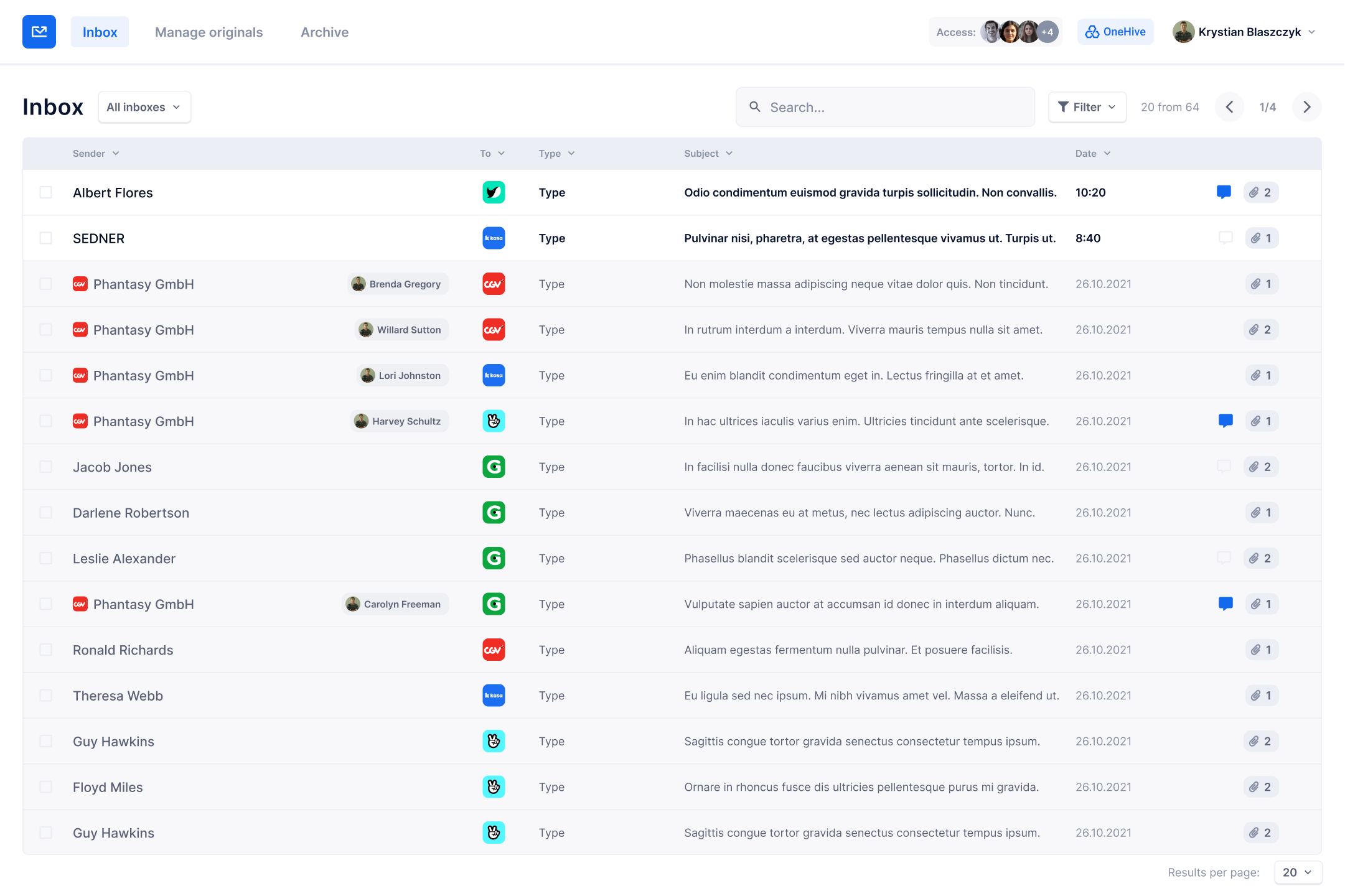
Task: Go to next page with right arrow
Action: click(1306, 107)
